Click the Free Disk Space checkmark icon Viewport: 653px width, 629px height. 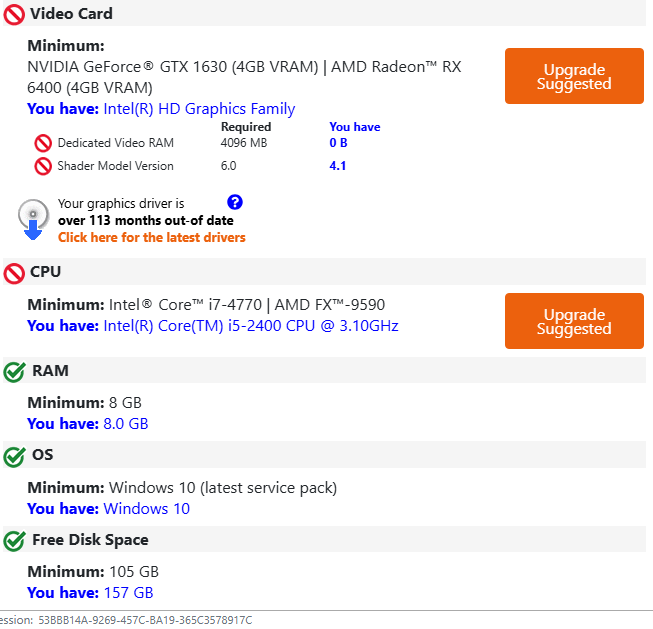click(x=15, y=541)
